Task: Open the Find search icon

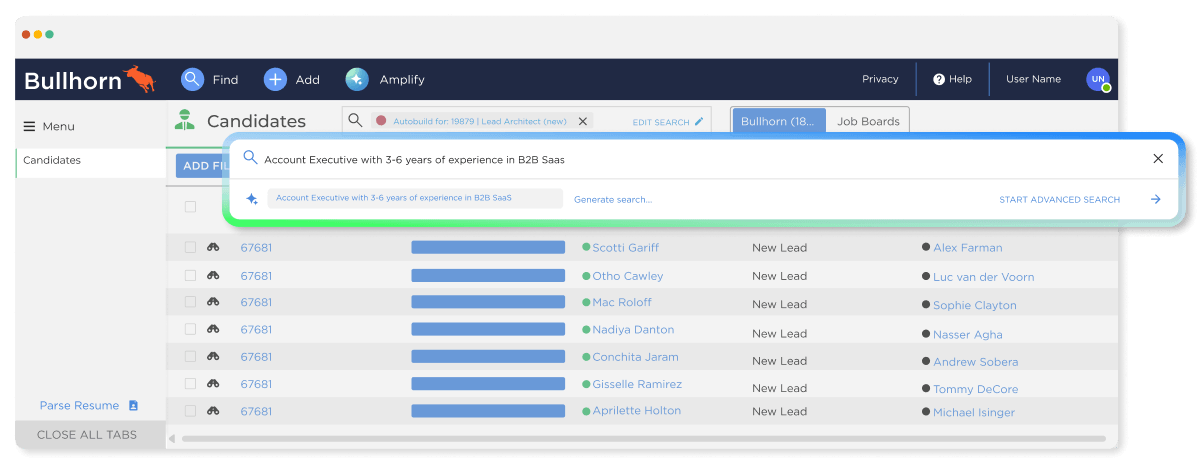Action: click(193, 79)
